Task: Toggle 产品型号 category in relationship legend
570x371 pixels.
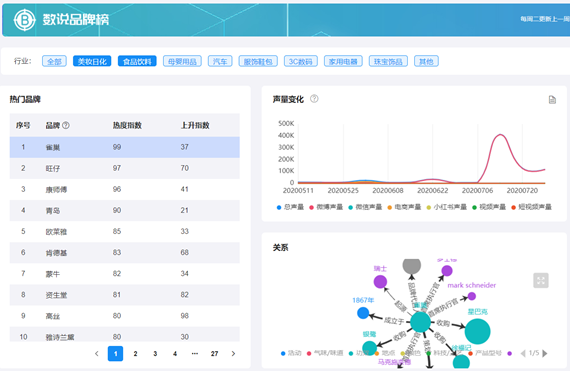Action: tap(485, 353)
